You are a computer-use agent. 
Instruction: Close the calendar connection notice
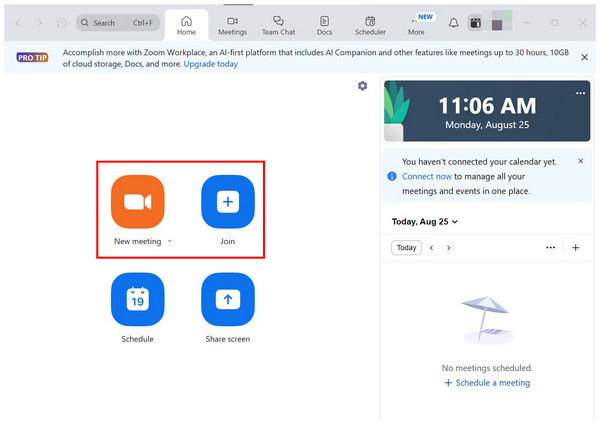(580, 161)
